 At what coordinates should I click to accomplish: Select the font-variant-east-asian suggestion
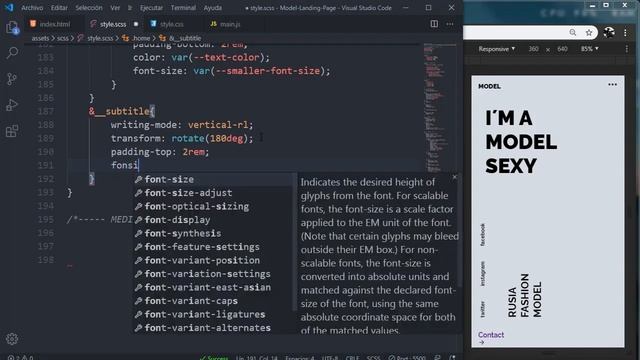point(213,287)
